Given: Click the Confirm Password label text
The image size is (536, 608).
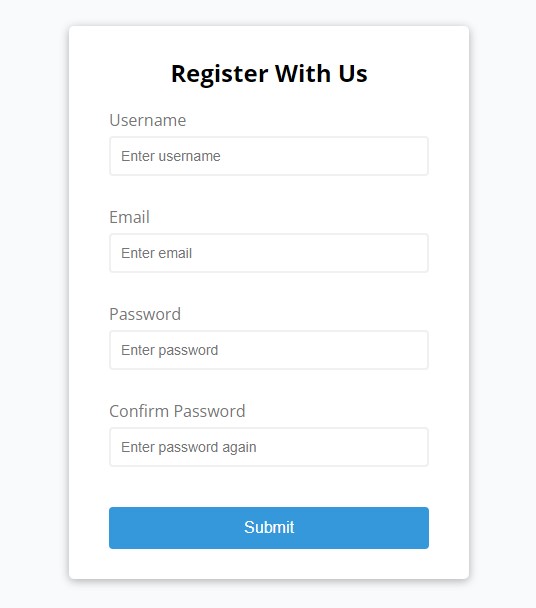Looking at the screenshot, I should click(177, 411).
